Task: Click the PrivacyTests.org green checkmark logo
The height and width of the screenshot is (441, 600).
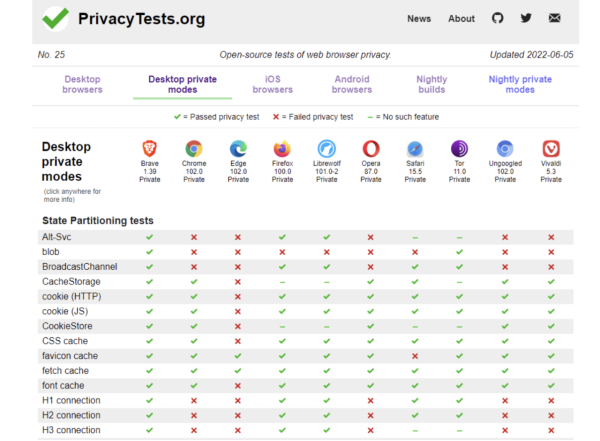Action: click(55, 18)
